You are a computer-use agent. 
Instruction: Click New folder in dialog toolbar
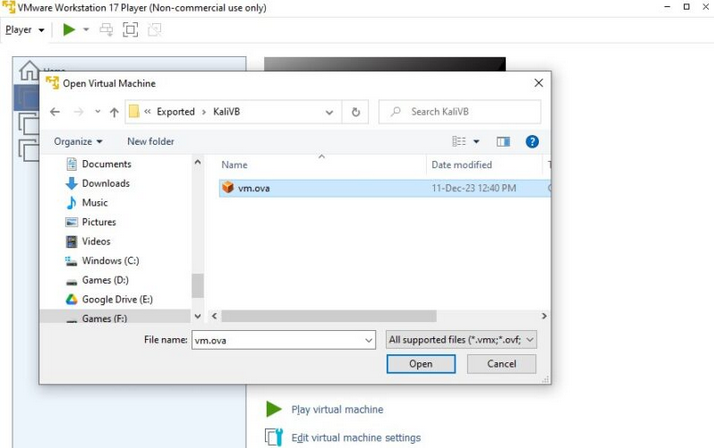151,142
